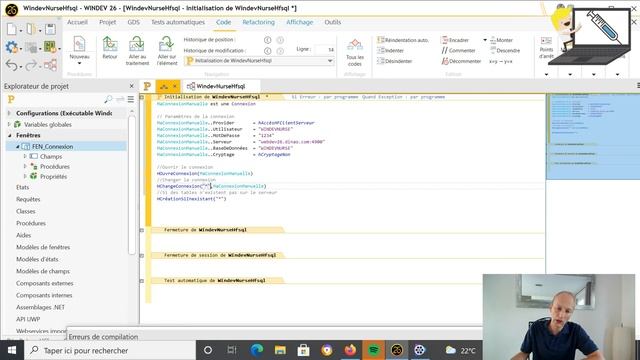Switch to the Refactoring ribbon tab
The width and height of the screenshot is (640, 360).
[258, 22]
